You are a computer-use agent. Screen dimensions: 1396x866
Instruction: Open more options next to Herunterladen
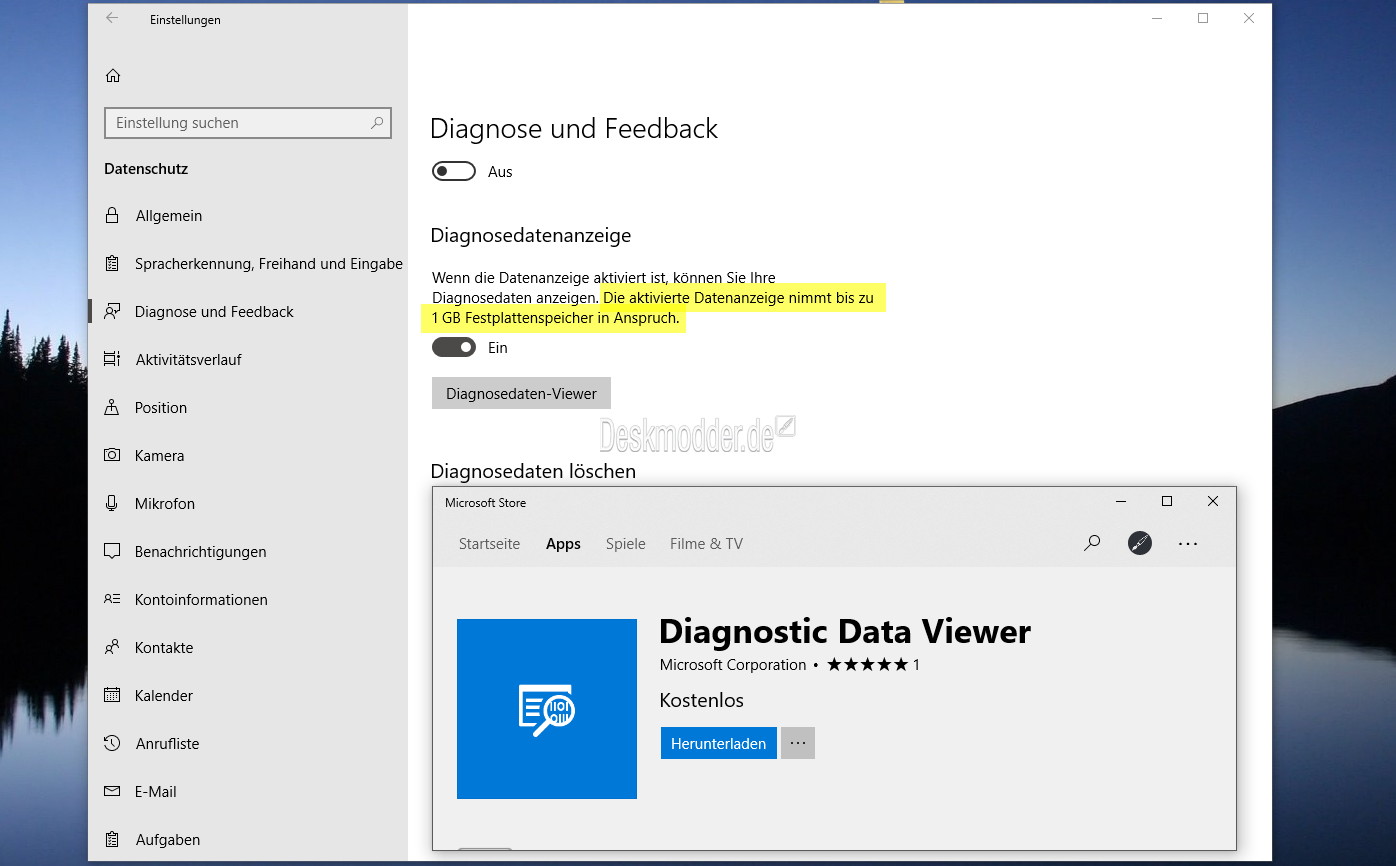click(x=798, y=743)
